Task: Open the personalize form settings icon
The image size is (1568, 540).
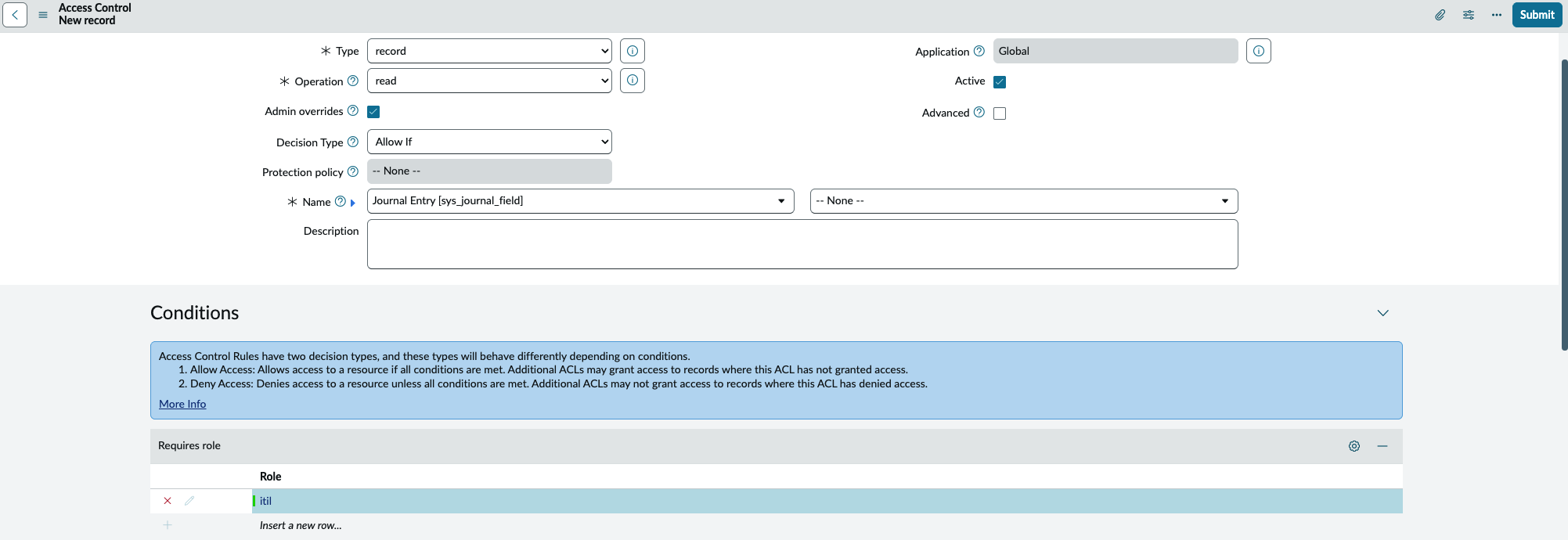Action: tap(1469, 15)
